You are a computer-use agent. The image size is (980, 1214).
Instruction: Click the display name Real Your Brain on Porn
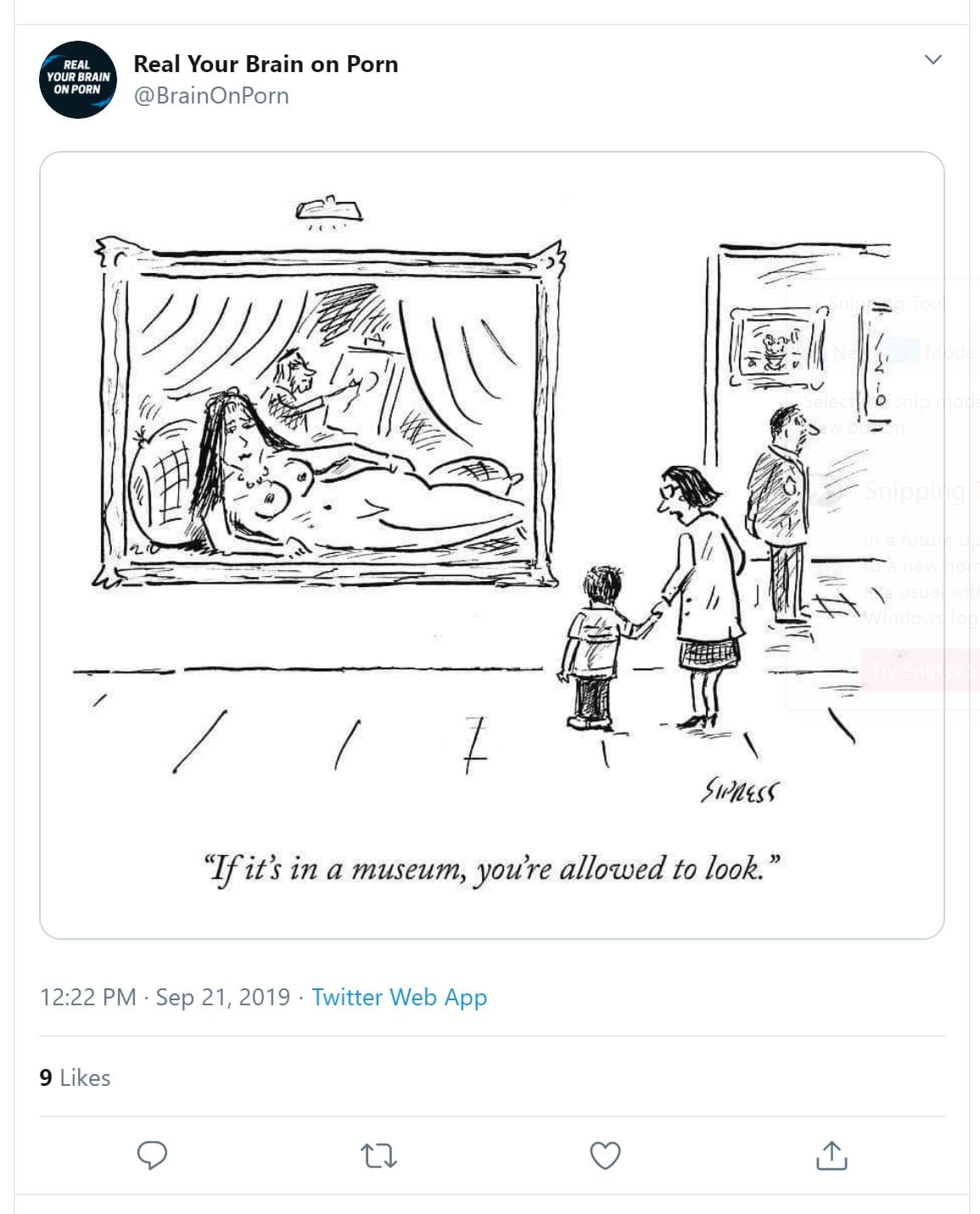pos(266,64)
